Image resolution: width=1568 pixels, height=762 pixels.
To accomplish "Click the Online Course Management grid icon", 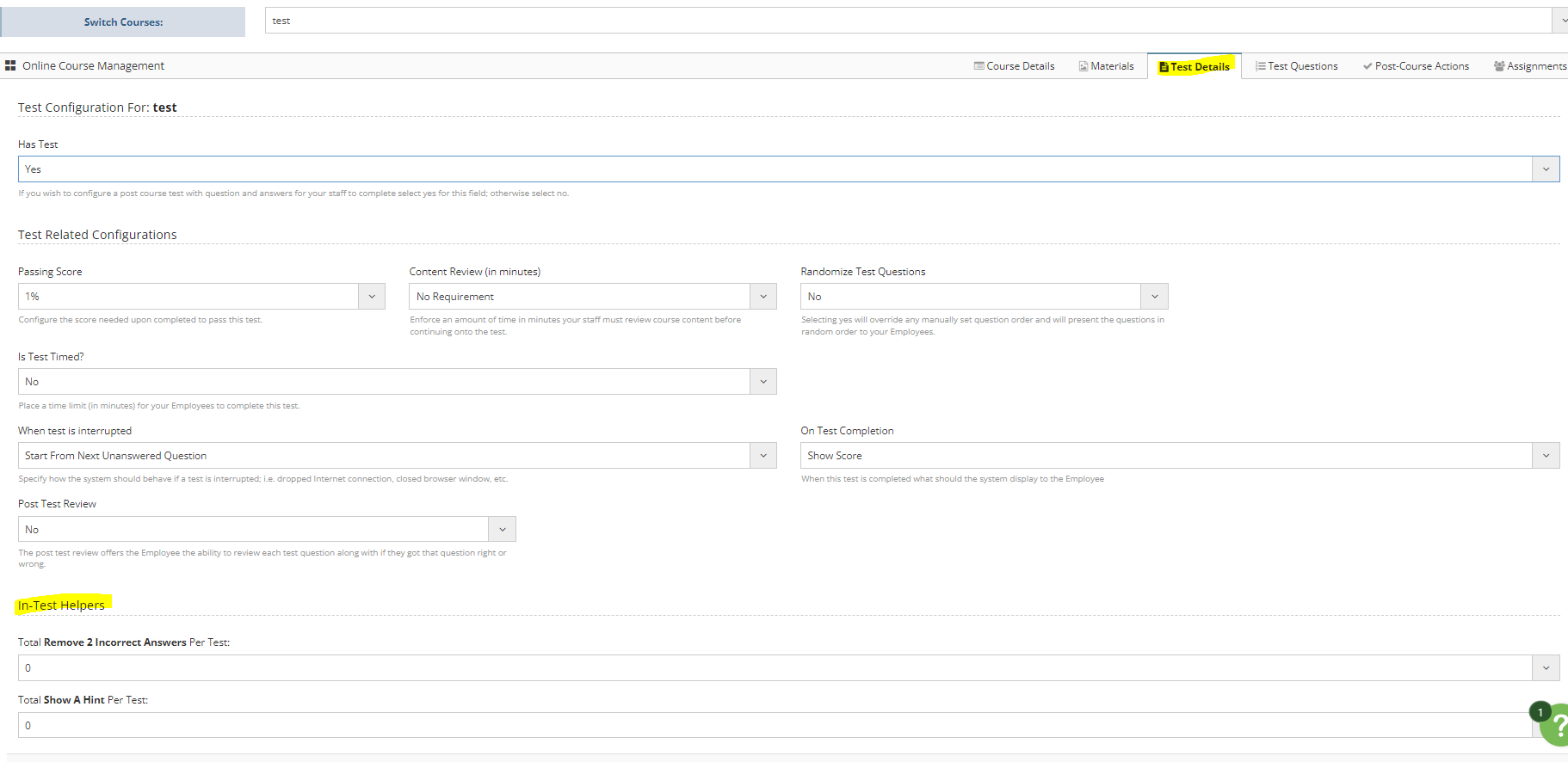I will pyautogui.click(x=10, y=65).
